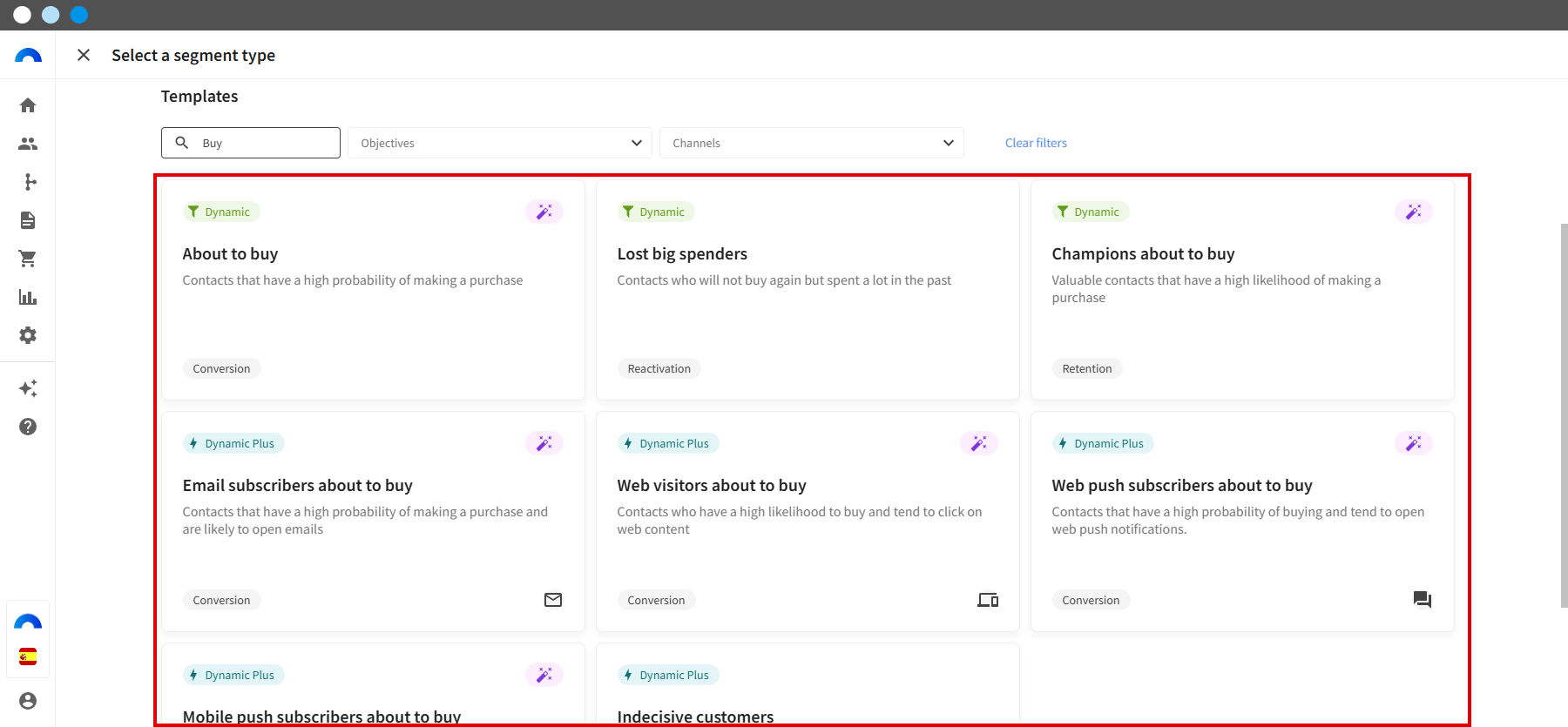Open the Objectives dropdown
This screenshot has width=1568, height=727.
(x=500, y=143)
